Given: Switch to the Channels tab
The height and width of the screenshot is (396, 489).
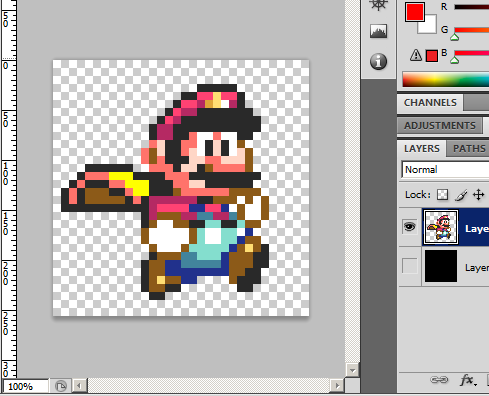Looking at the screenshot, I should 430,103.
